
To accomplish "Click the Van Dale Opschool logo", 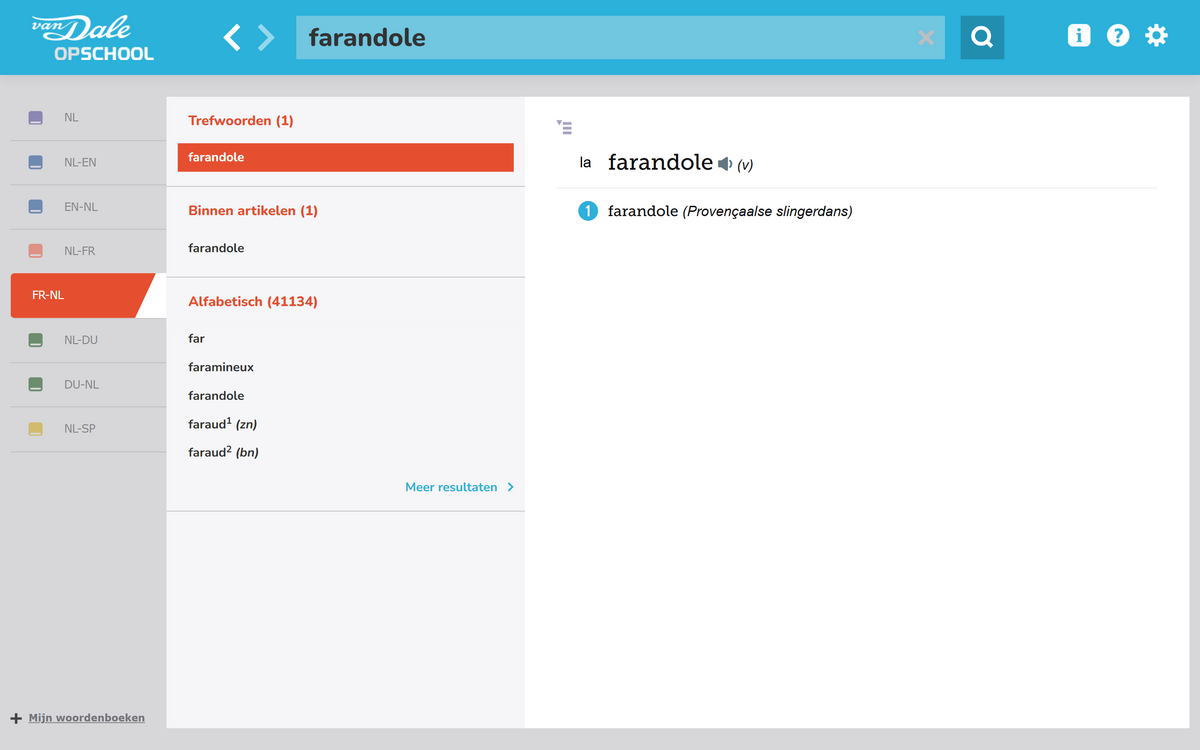I will pyautogui.click(x=91, y=37).
